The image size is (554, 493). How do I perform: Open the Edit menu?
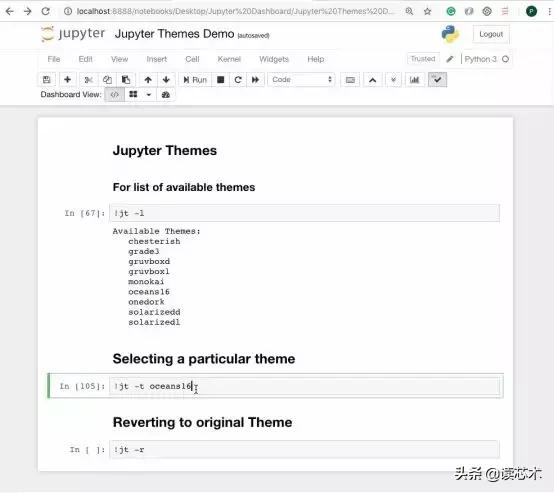tap(86, 59)
